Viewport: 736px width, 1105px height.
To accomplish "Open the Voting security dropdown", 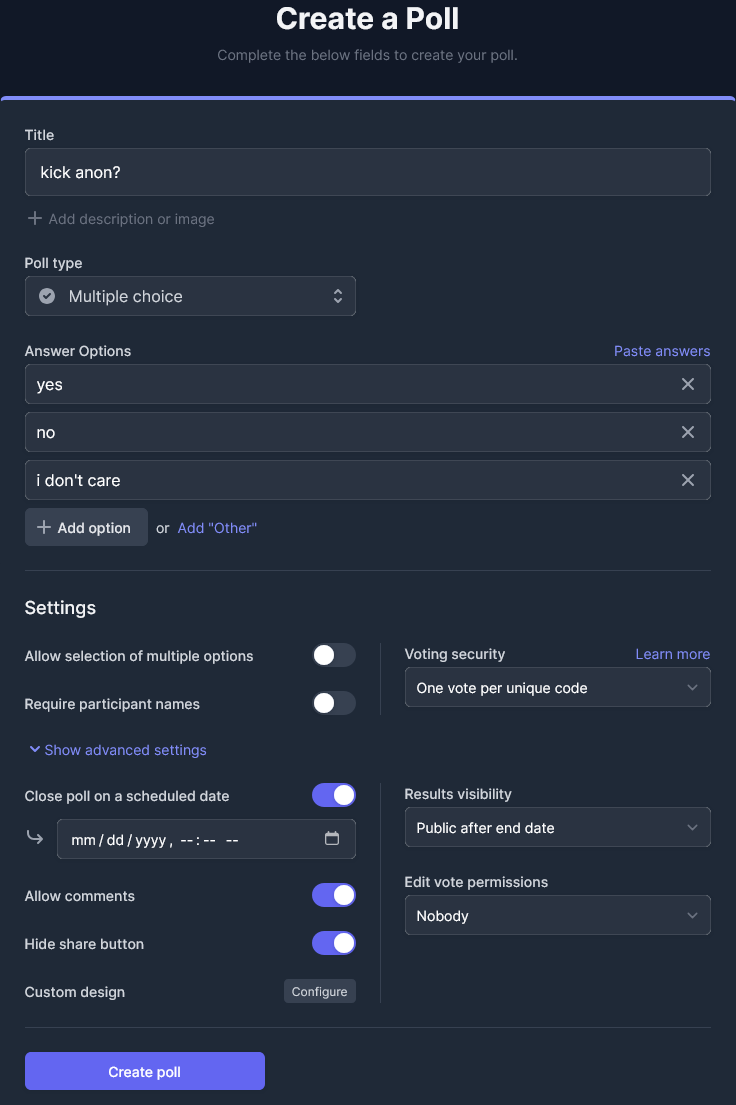I will tap(557, 688).
